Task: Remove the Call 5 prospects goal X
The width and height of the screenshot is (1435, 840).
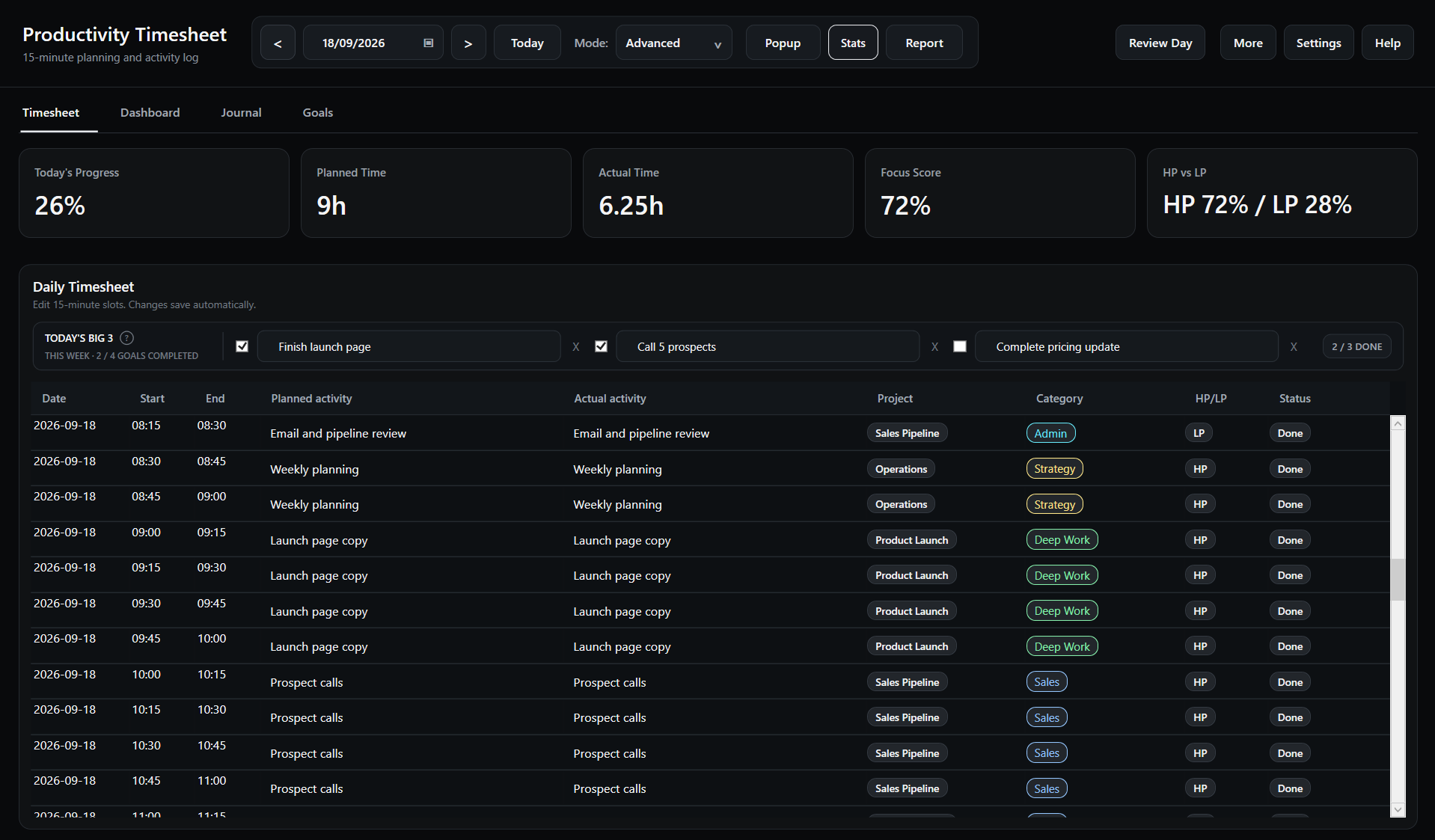Action: (934, 347)
